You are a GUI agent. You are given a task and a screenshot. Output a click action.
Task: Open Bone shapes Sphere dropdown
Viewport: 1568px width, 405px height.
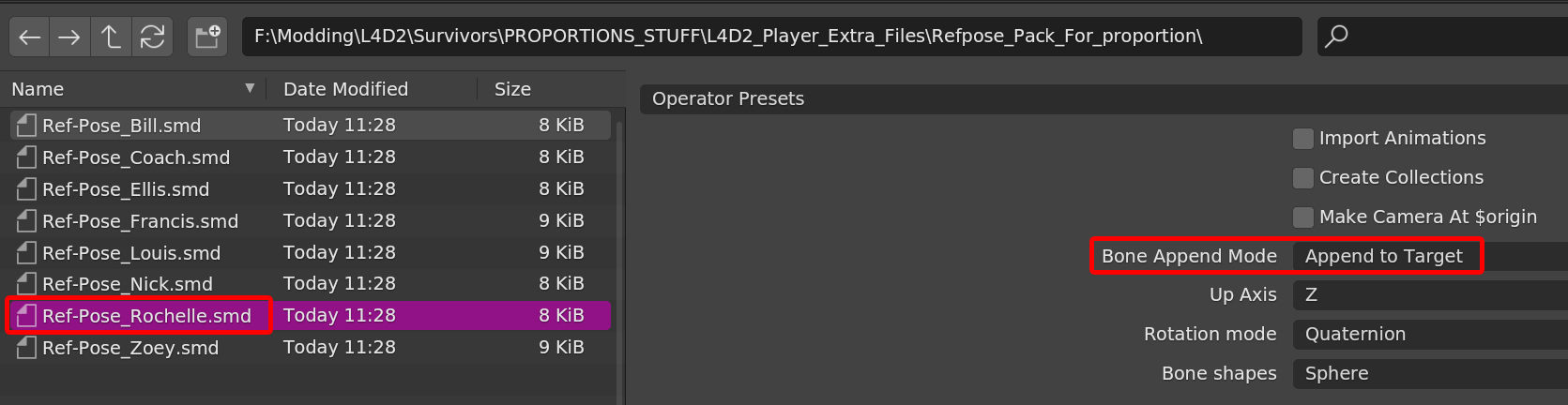pos(1426,374)
